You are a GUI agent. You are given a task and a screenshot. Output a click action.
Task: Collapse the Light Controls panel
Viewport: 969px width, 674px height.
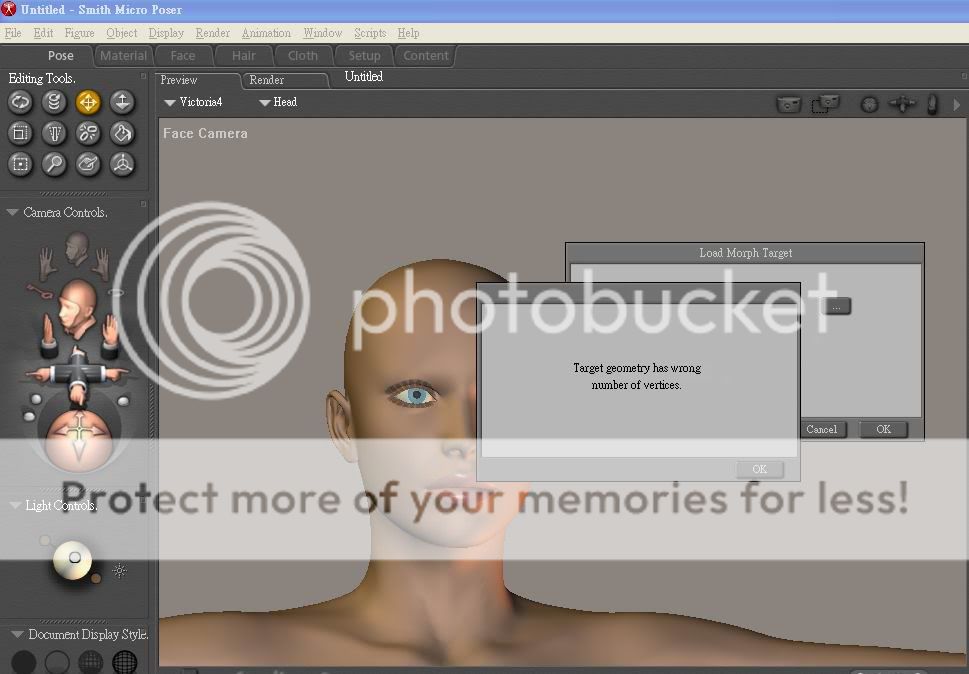click(12, 506)
